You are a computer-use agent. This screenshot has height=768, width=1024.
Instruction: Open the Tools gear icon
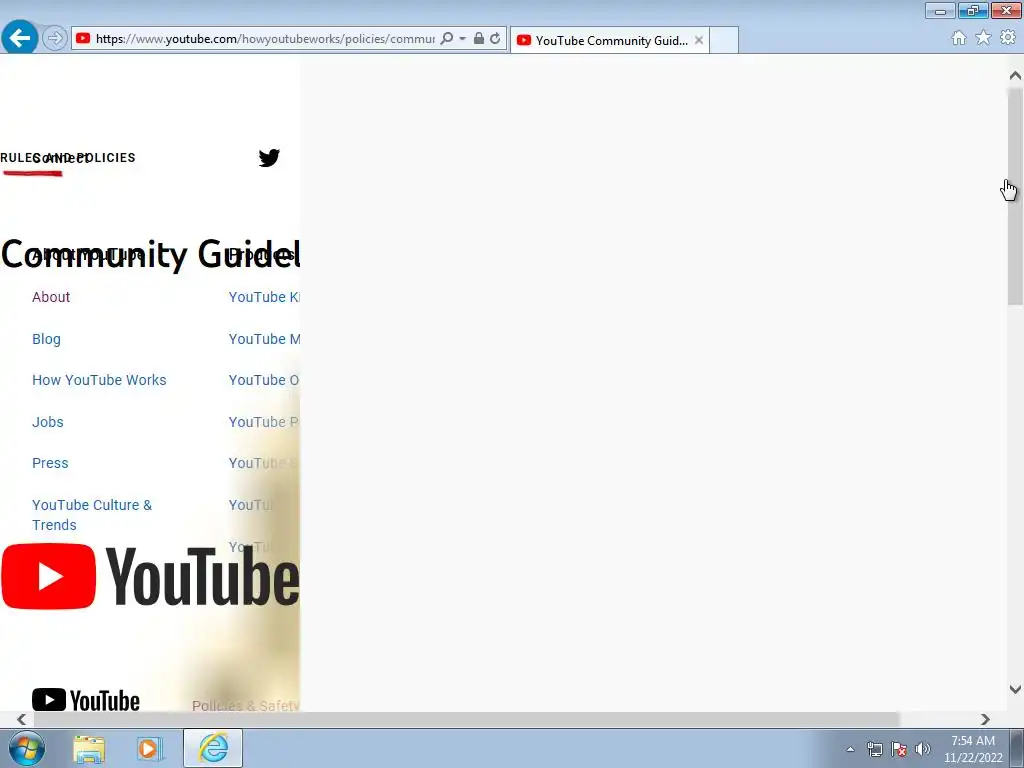click(1008, 38)
